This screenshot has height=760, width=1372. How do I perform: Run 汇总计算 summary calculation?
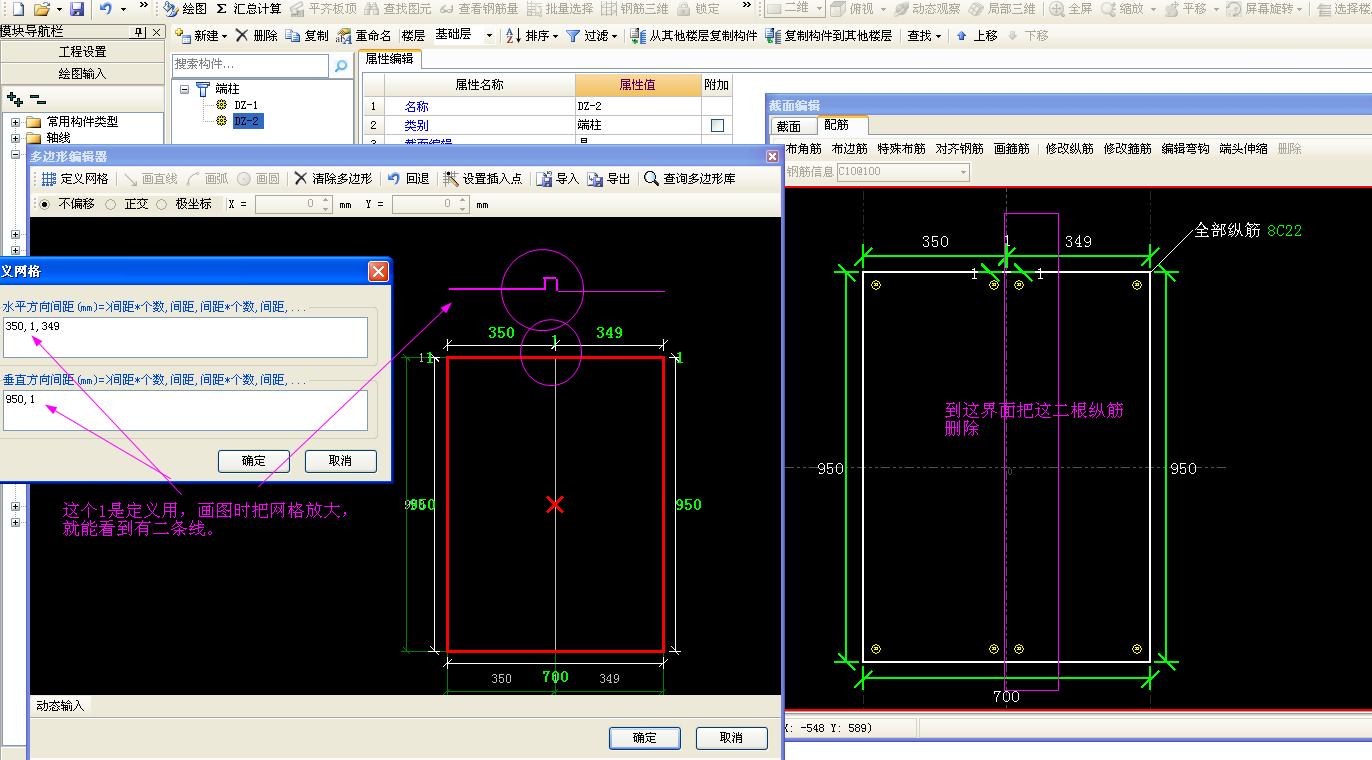pos(249,8)
